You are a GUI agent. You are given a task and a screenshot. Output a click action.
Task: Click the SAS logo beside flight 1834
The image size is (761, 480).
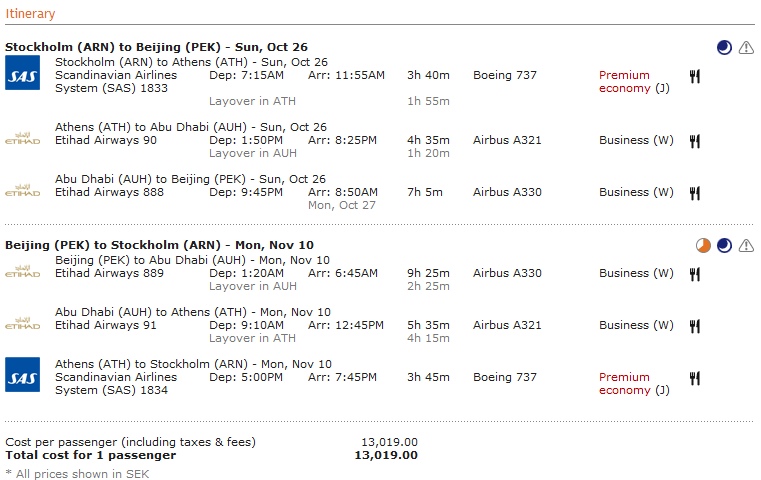pyautogui.click(x=22, y=375)
